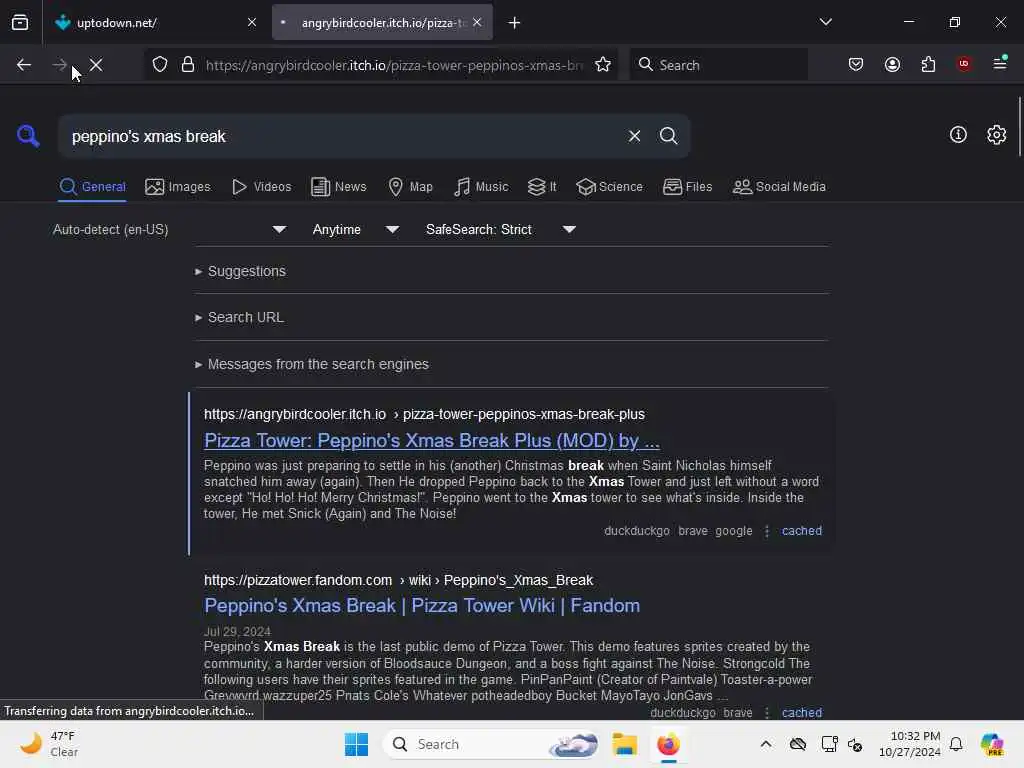Open notifications bell in taskbar
The image size is (1024, 768).
pos(956,744)
